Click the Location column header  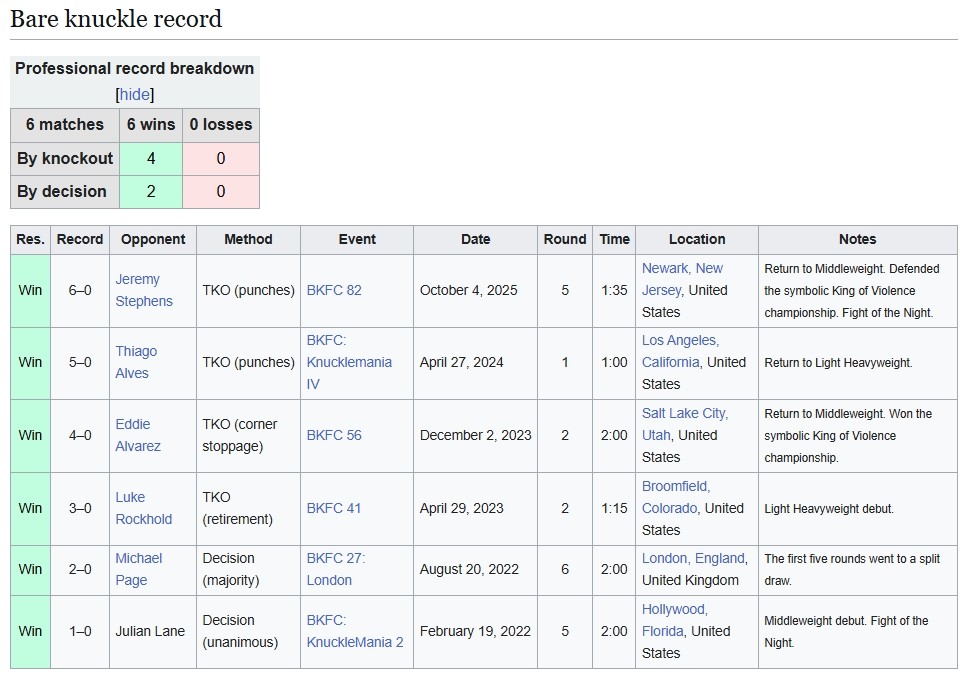pyautogui.click(x=697, y=240)
